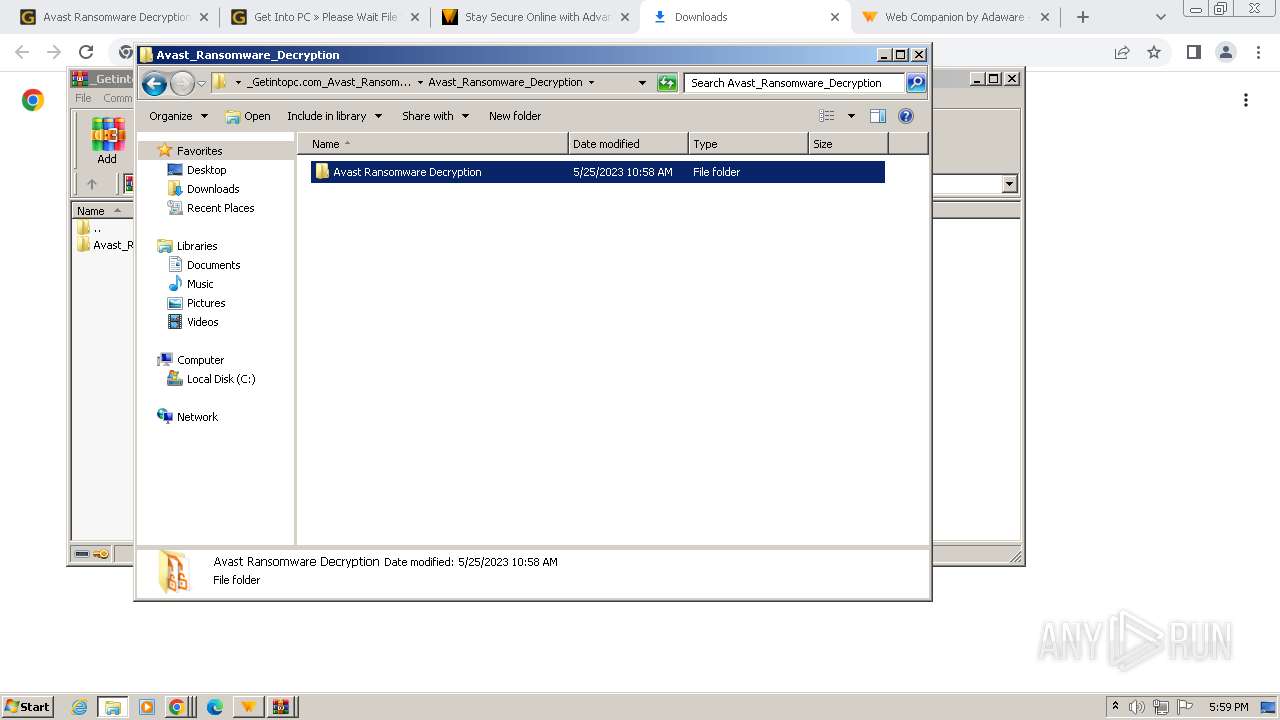This screenshot has height=720, width=1280.
Task: Open the File menu in the WinRAR window
Action: pos(83,98)
